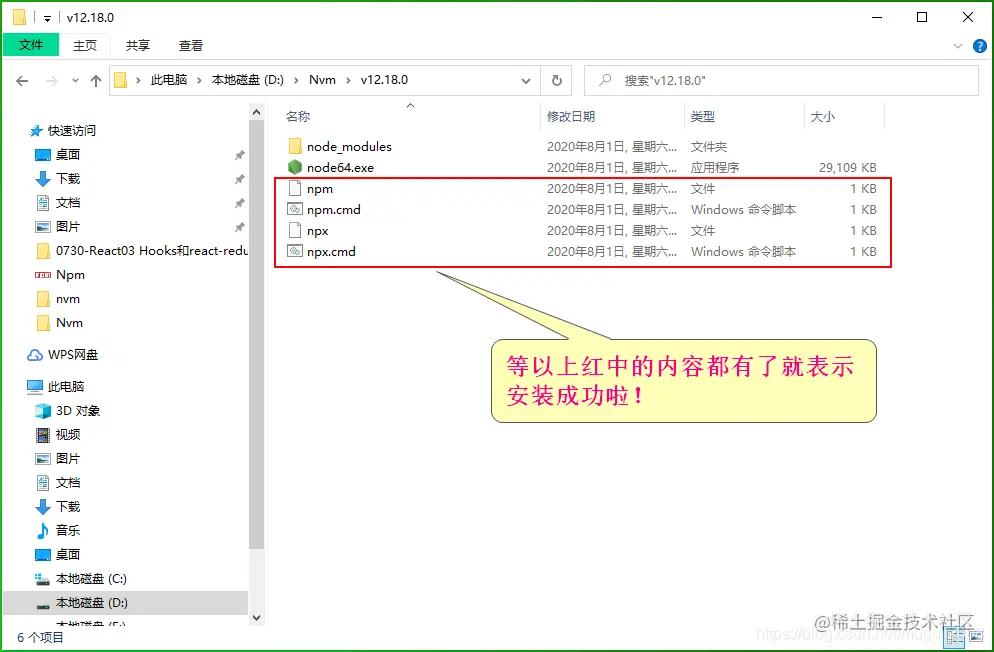Go forward with the right arrow
This screenshot has width=994, height=652.
click(52, 80)
